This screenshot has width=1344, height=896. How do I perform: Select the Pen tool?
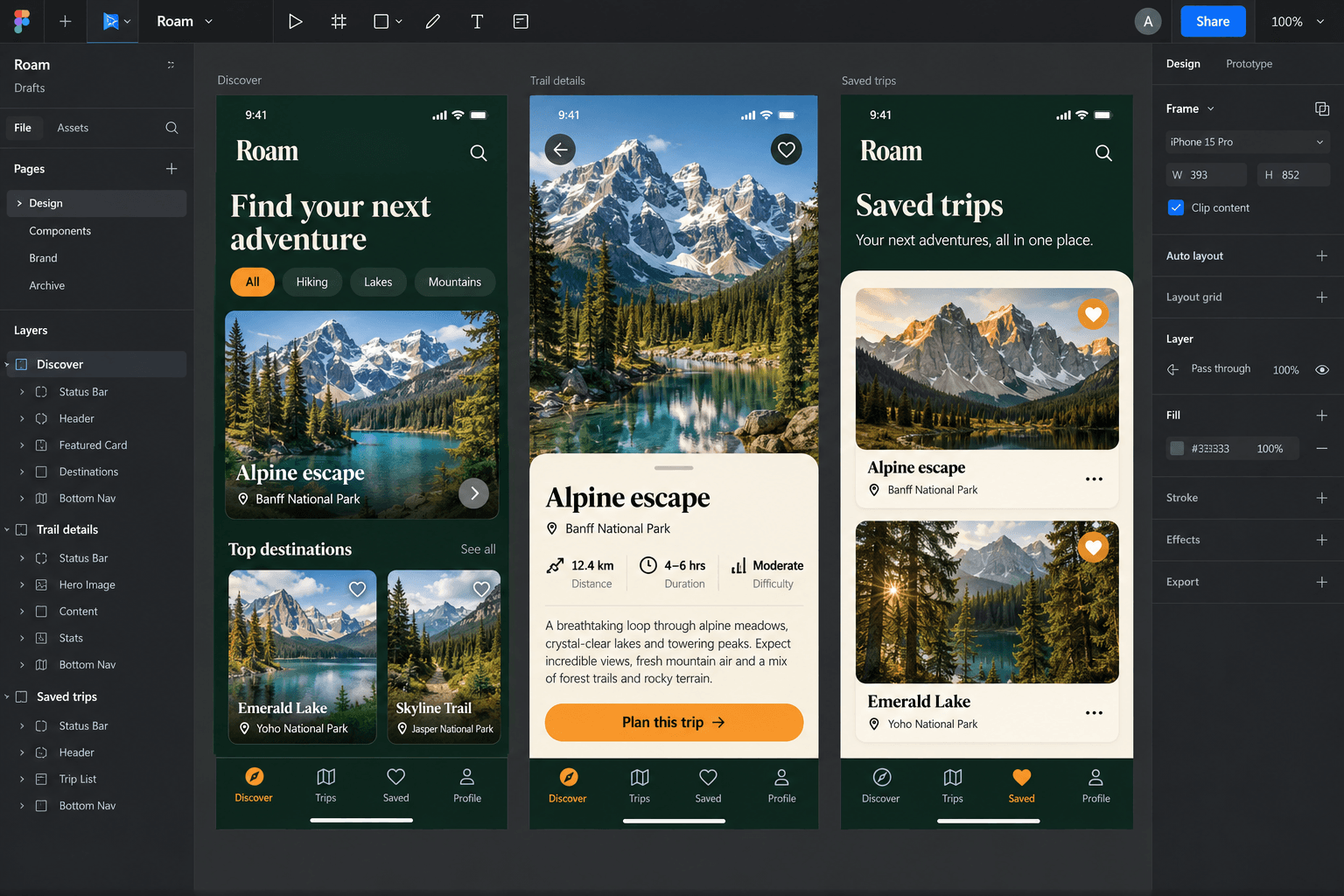coord(433,21)
